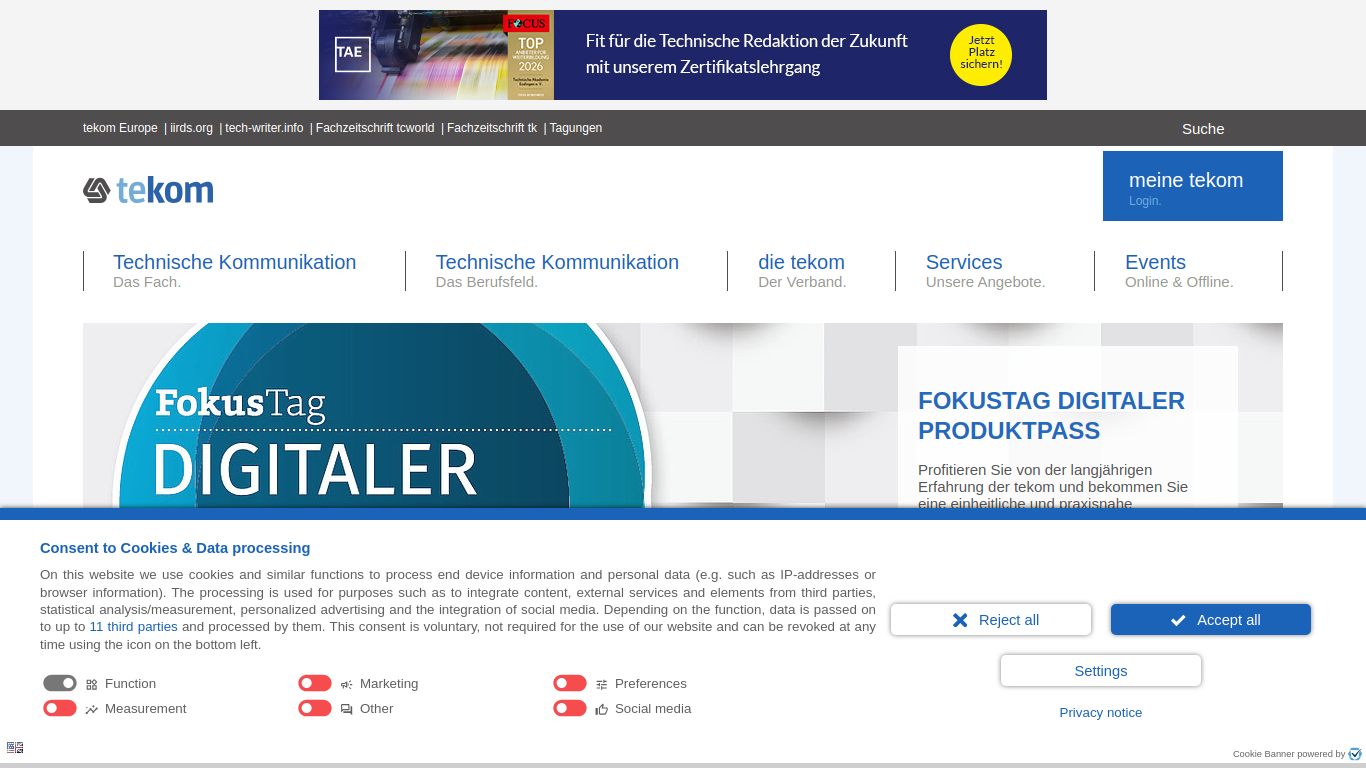The width and height of the screenshot is (1366, 768).
Task: Open Services Unsere Angebote menu
Action: [985, 271]
